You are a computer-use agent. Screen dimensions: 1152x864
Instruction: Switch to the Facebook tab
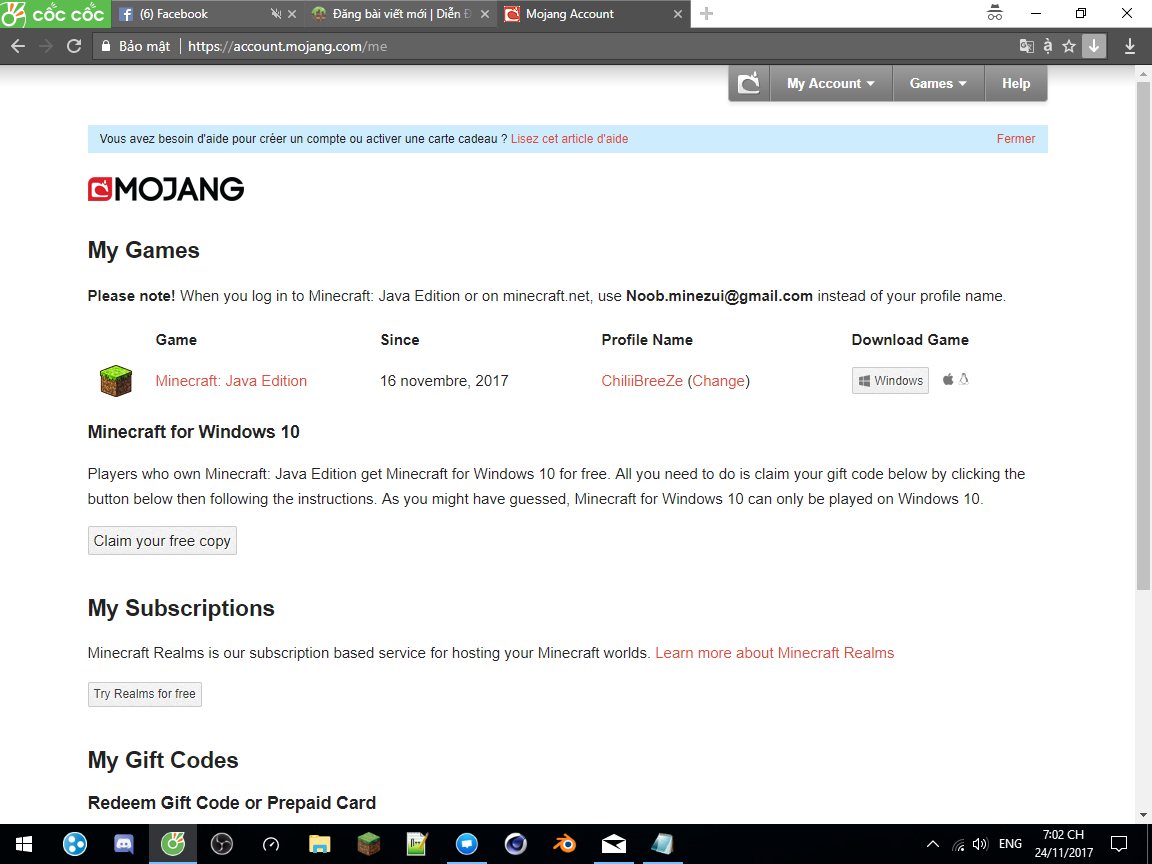pyautogui.click(x=191, y=14)
